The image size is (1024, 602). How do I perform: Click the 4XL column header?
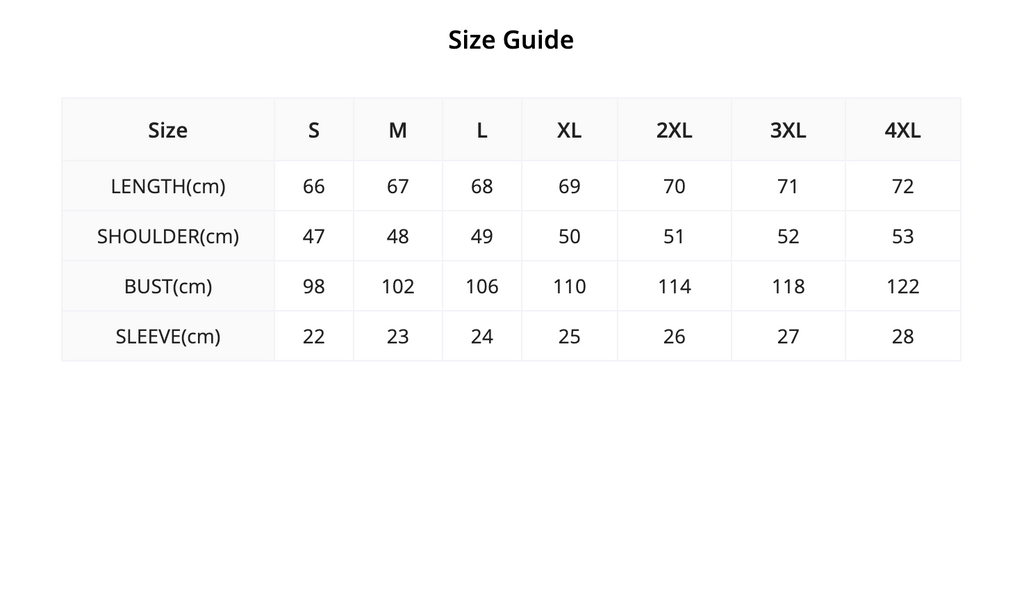click(903, 130)
